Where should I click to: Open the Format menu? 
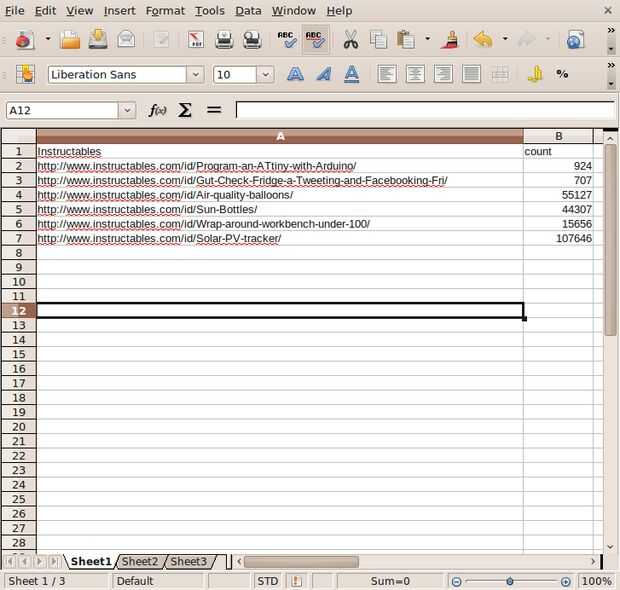pyautogui.click(x=165, y=11)
